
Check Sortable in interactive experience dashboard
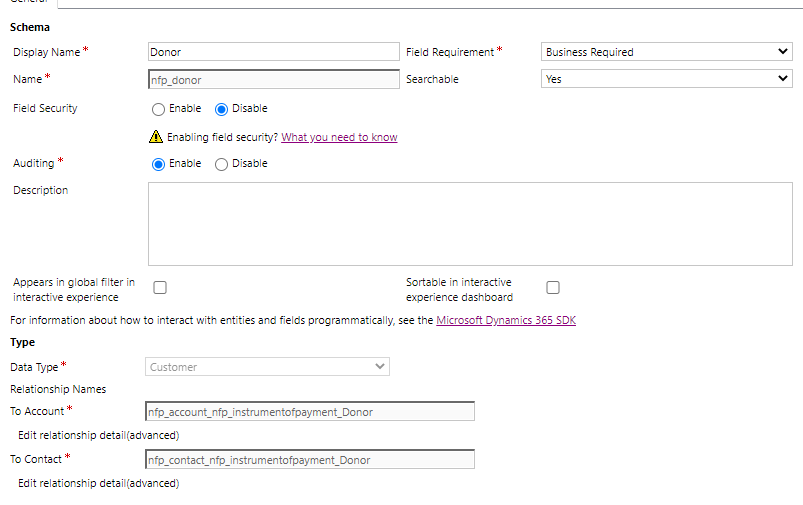pyautogui.click(x=553, y=288)
